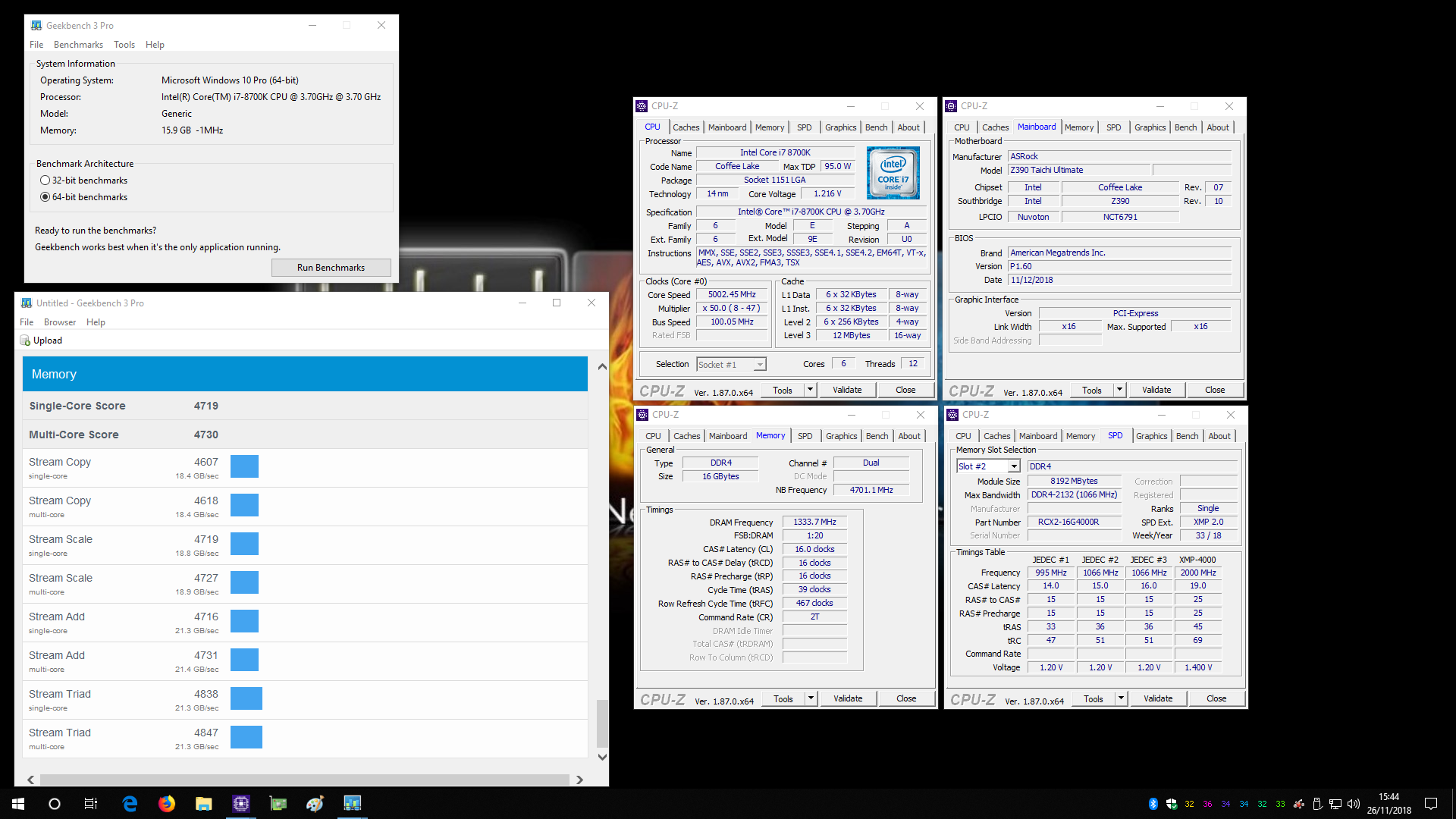The height and width of the screenshot is (819, 1456).
Task: Switch to CPU-Z via its taskbar icon
Action: [x=241, y=804]
